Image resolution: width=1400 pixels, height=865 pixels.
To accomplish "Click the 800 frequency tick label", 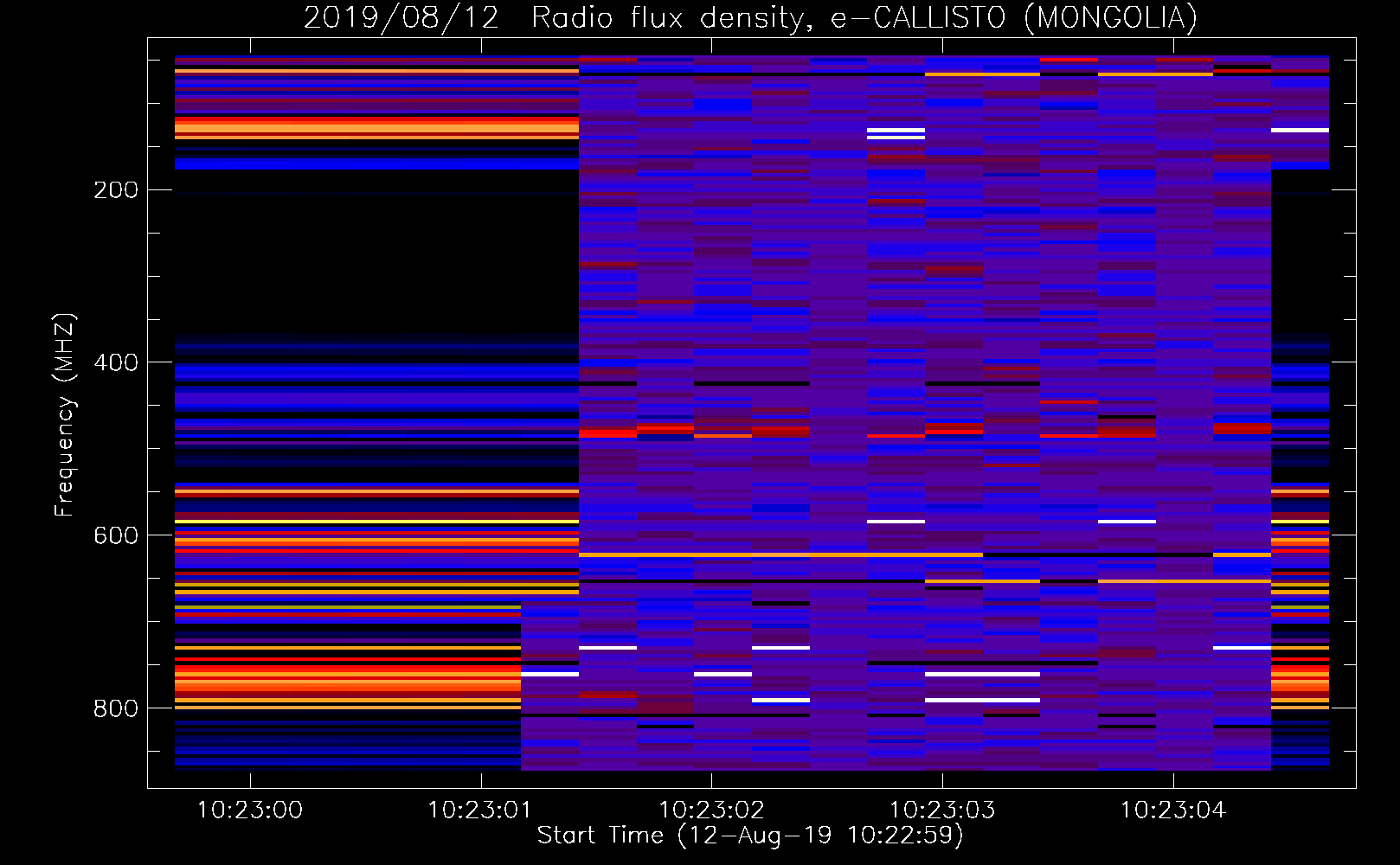I will click(116, 708).
